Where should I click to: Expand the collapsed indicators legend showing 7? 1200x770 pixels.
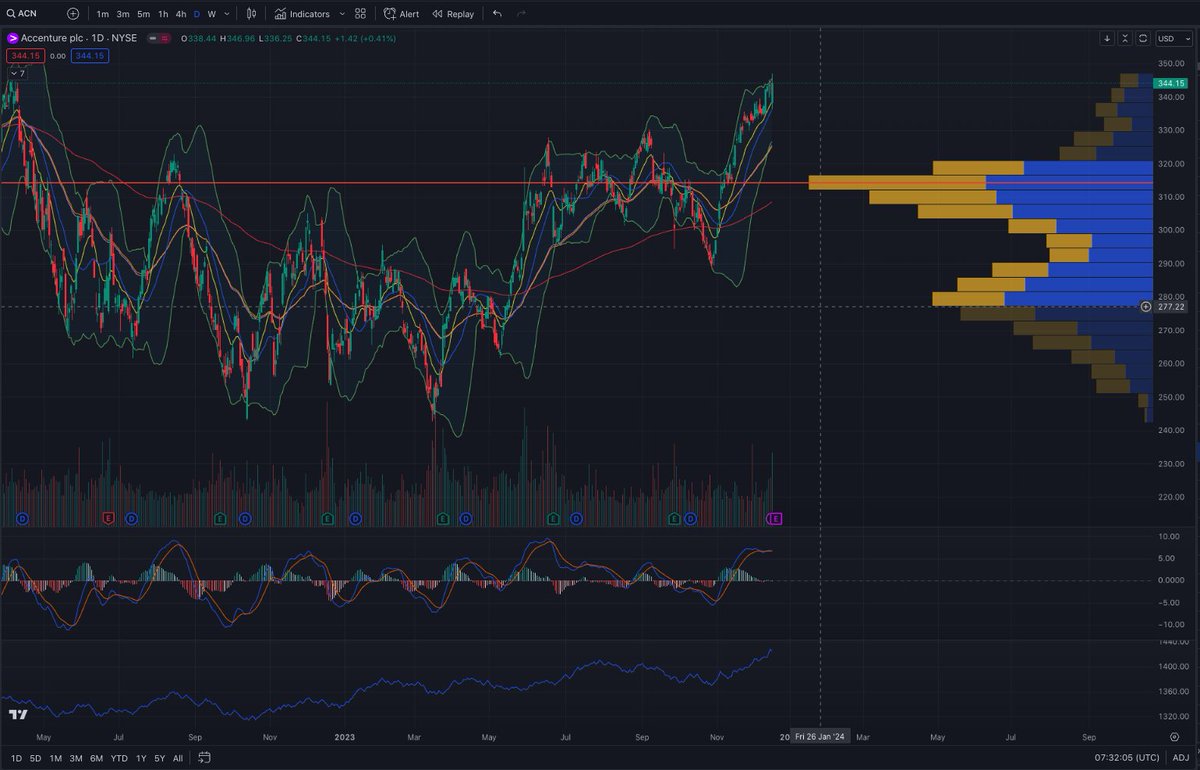click(18, 73)
